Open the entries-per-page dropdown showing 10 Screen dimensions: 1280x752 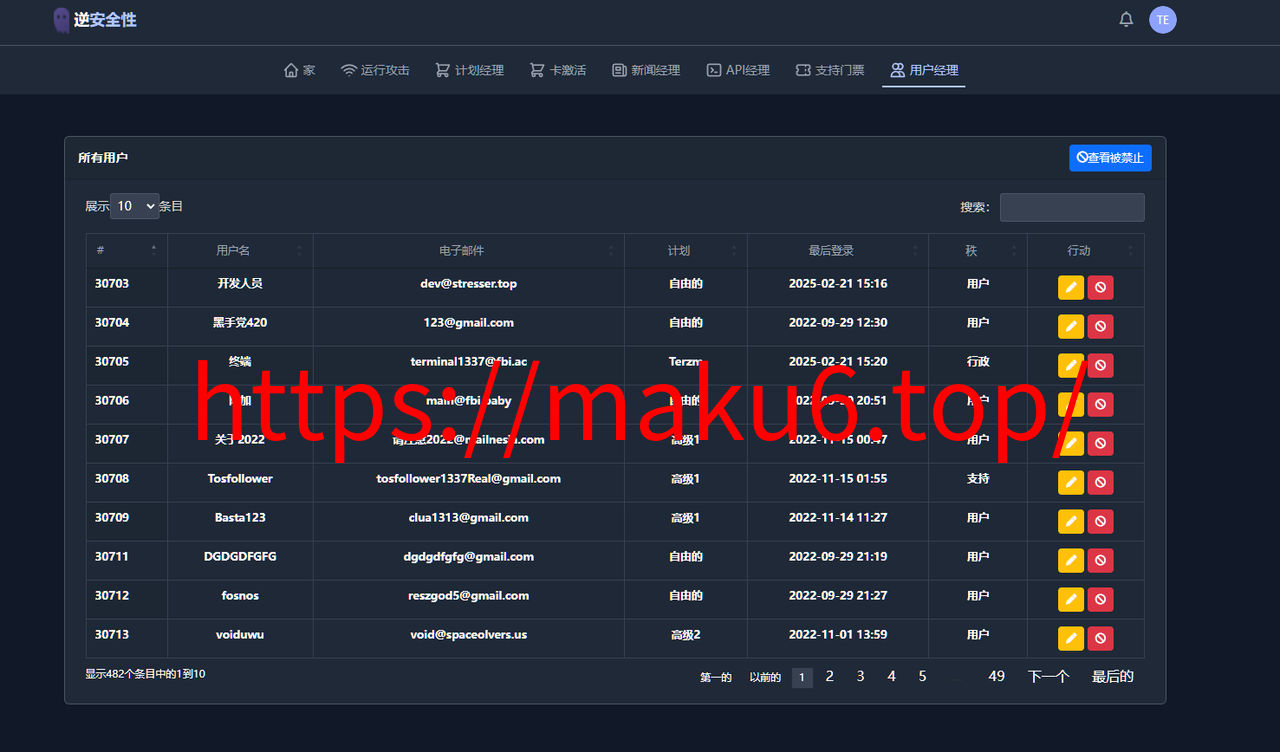[x=134, y=206]
